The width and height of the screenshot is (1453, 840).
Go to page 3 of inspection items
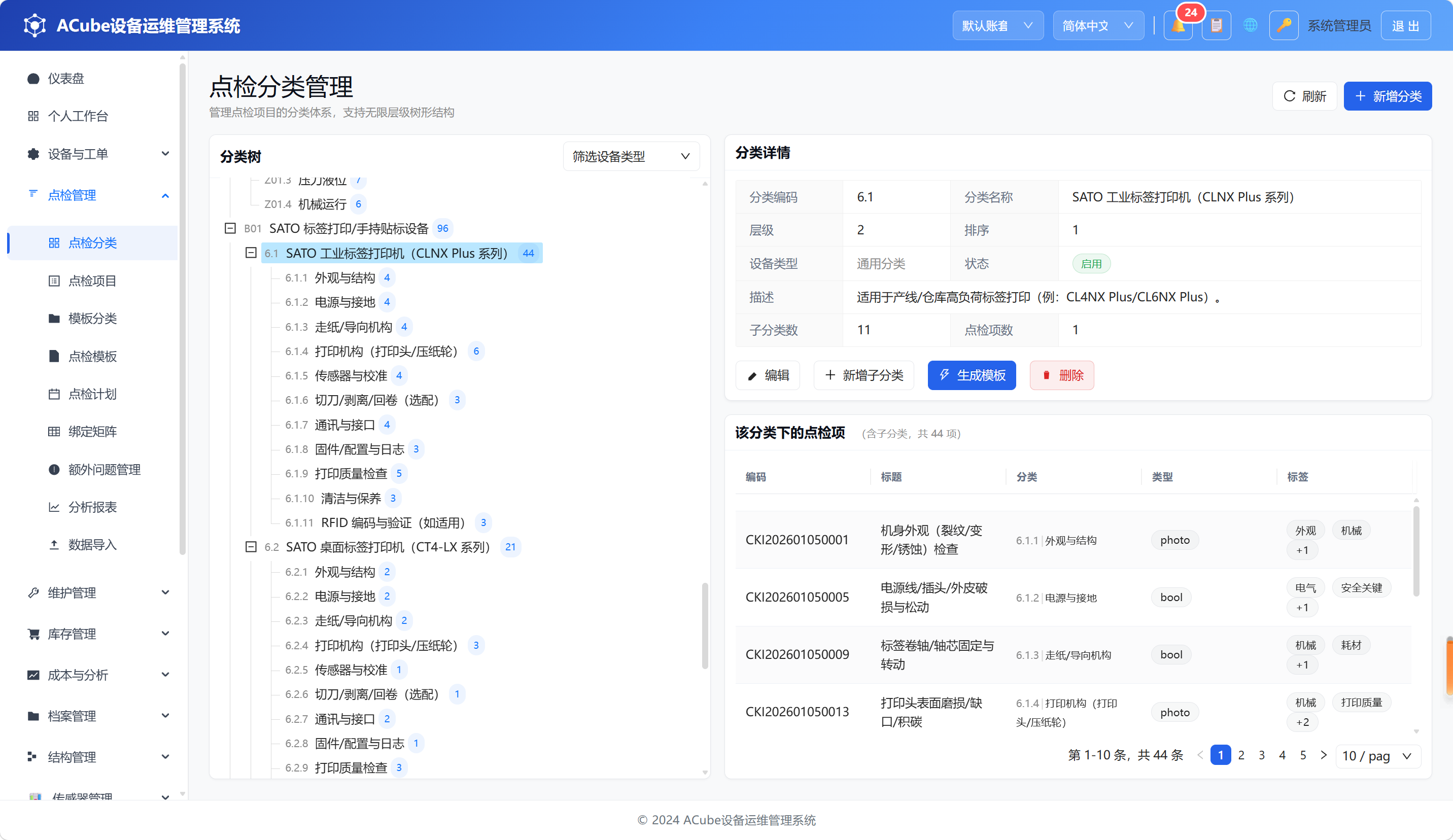(1262, 755)
